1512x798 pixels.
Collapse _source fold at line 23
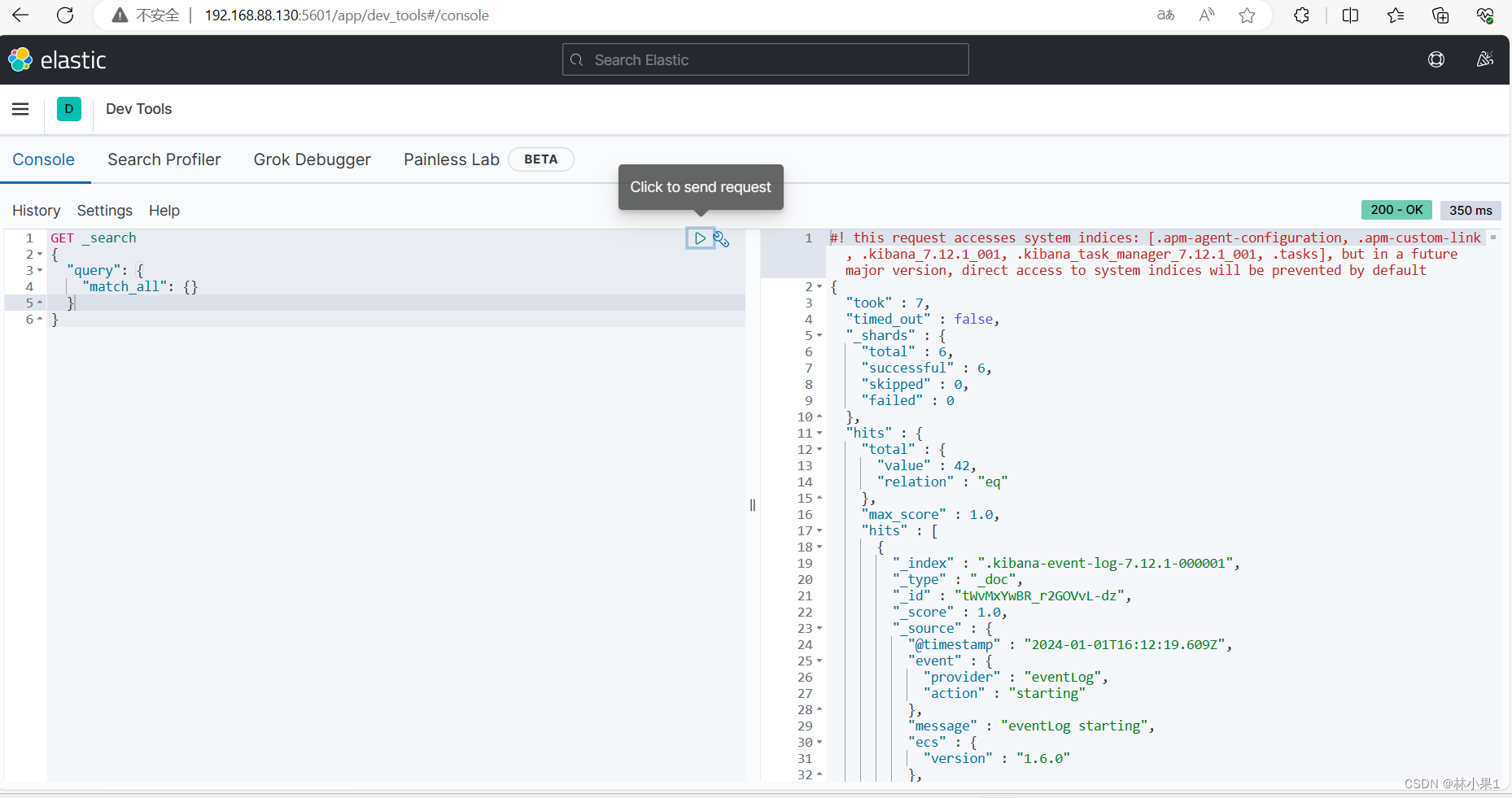pos(819,629)
